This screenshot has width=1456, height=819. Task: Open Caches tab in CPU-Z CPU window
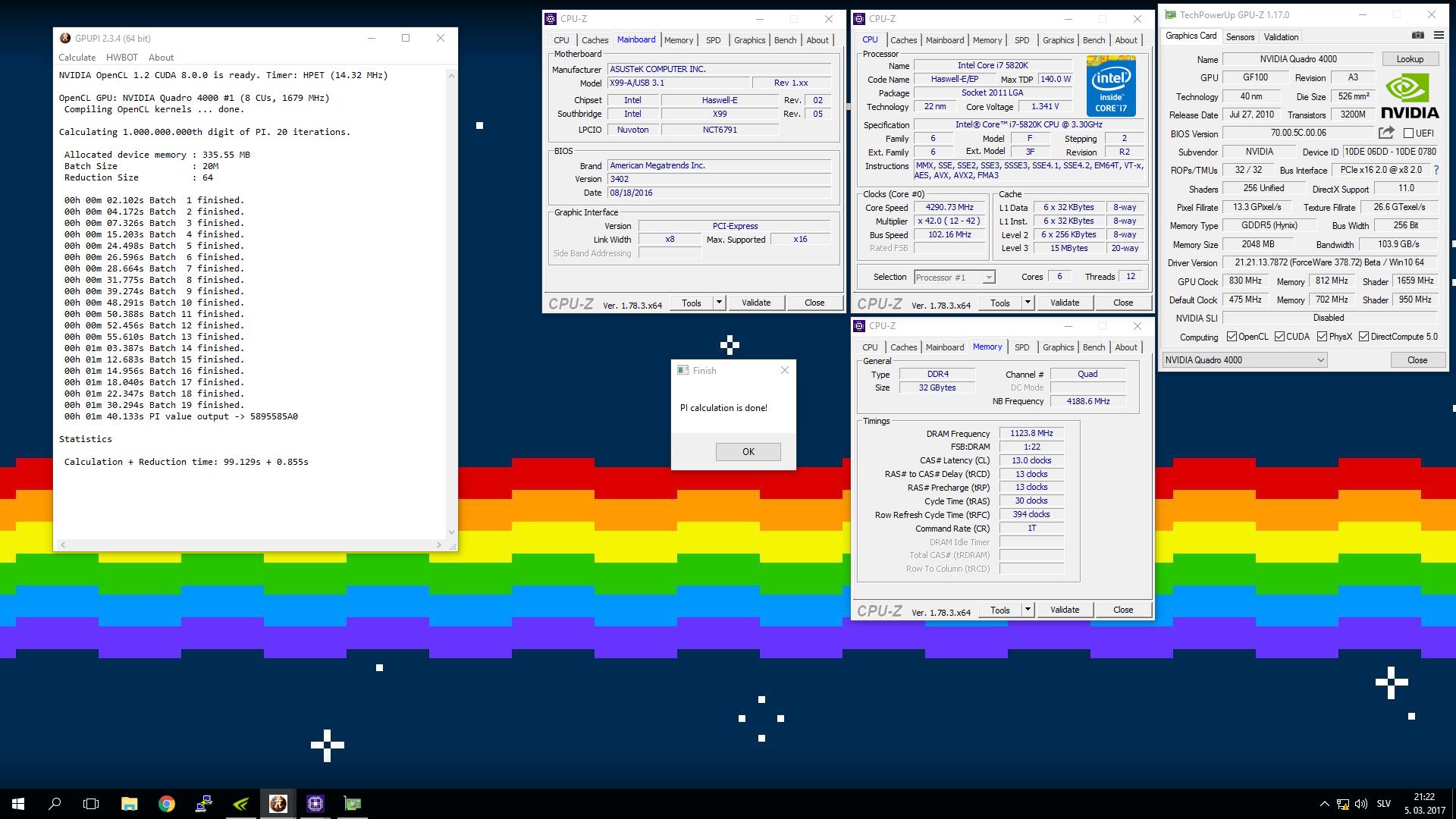903,40
